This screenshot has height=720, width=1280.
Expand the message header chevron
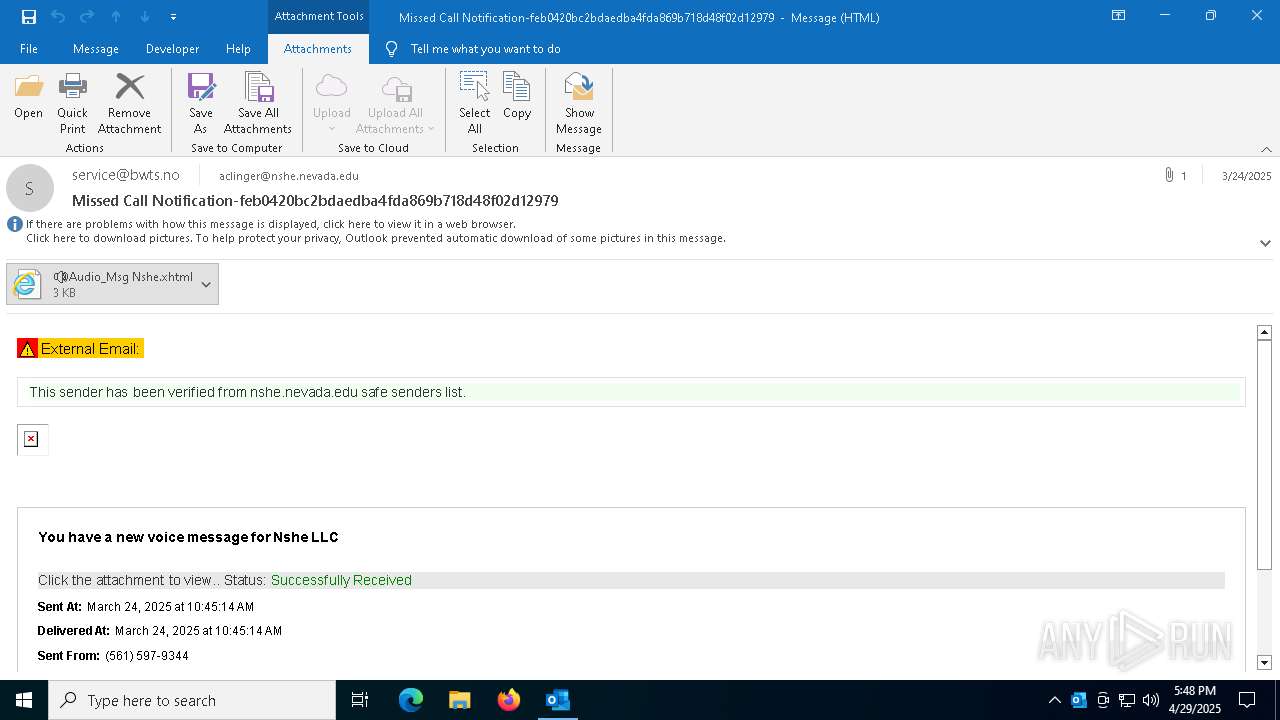(1265, 243)
